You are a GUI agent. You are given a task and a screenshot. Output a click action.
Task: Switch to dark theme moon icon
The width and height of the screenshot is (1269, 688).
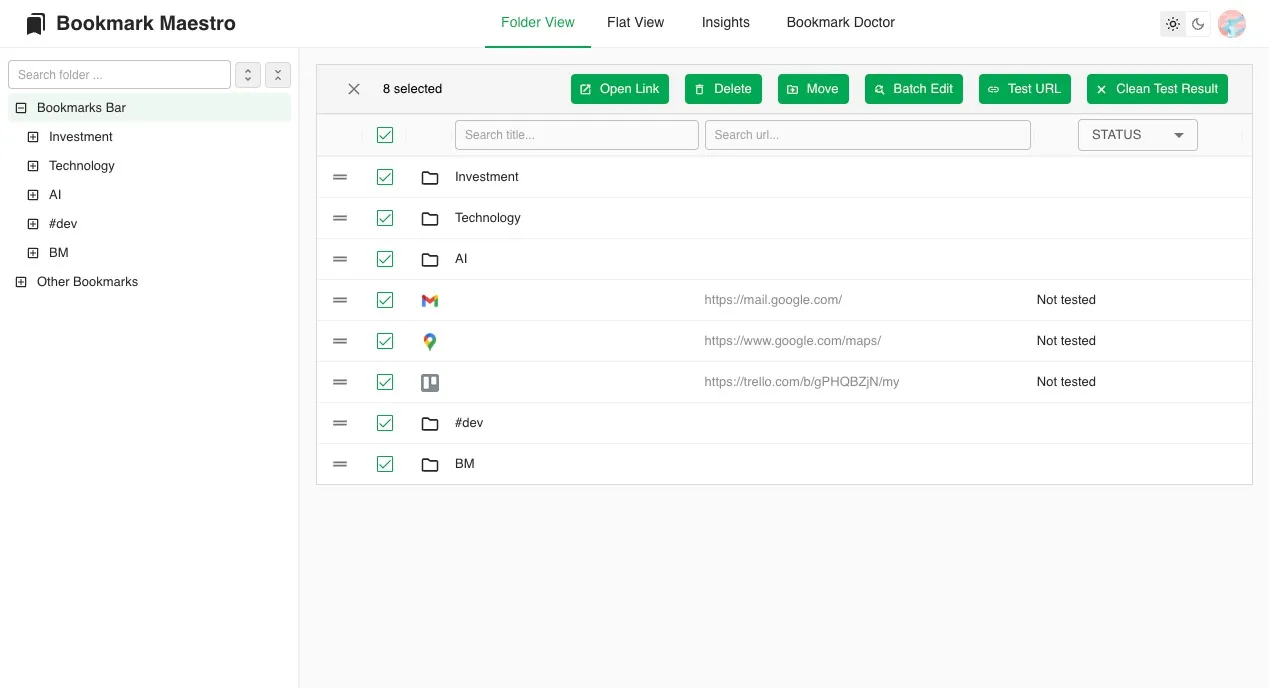pyautogui.click(x=1198, y=24)
